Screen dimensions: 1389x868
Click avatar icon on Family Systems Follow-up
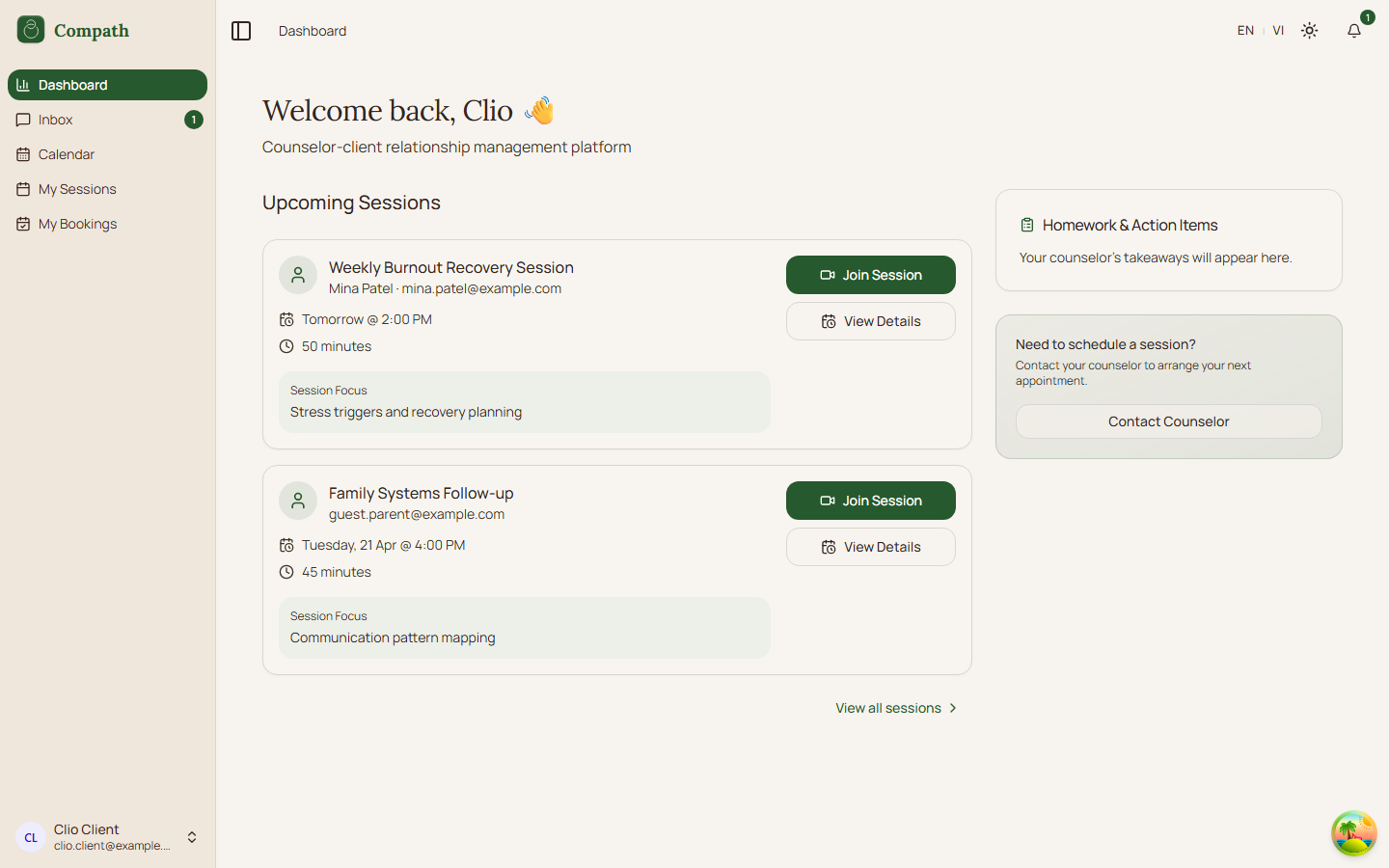298,501
